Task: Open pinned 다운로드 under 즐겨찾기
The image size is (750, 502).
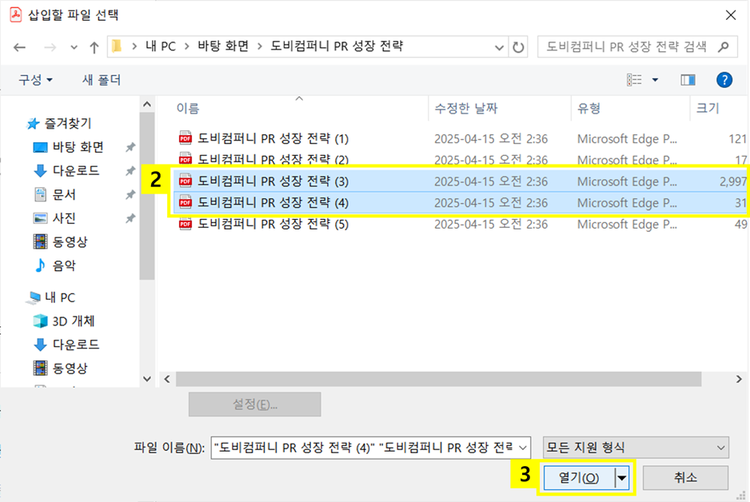Action: click(66, 170)
